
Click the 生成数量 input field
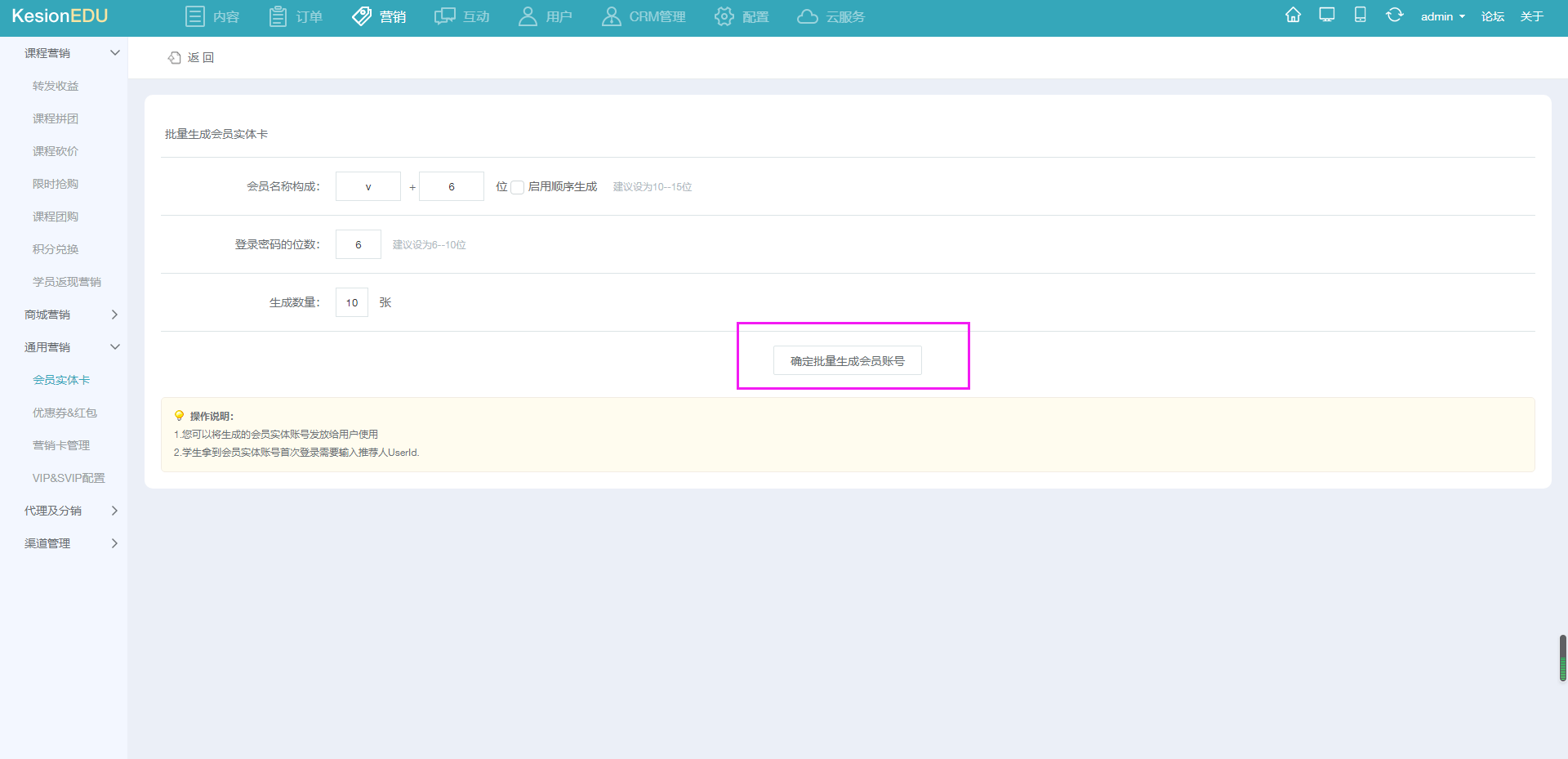[x=351, y=302]
